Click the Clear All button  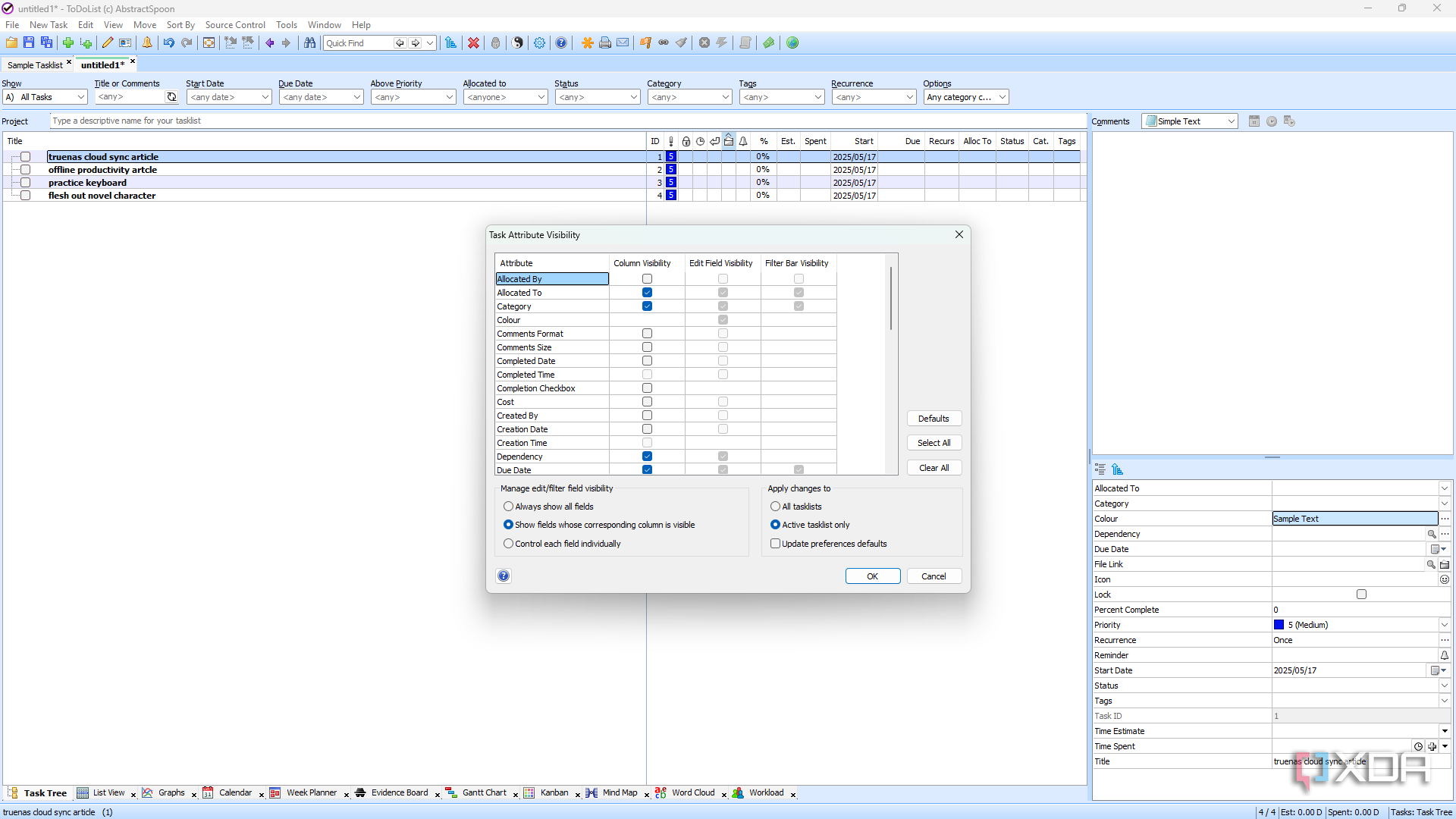(x=934, y=468)
